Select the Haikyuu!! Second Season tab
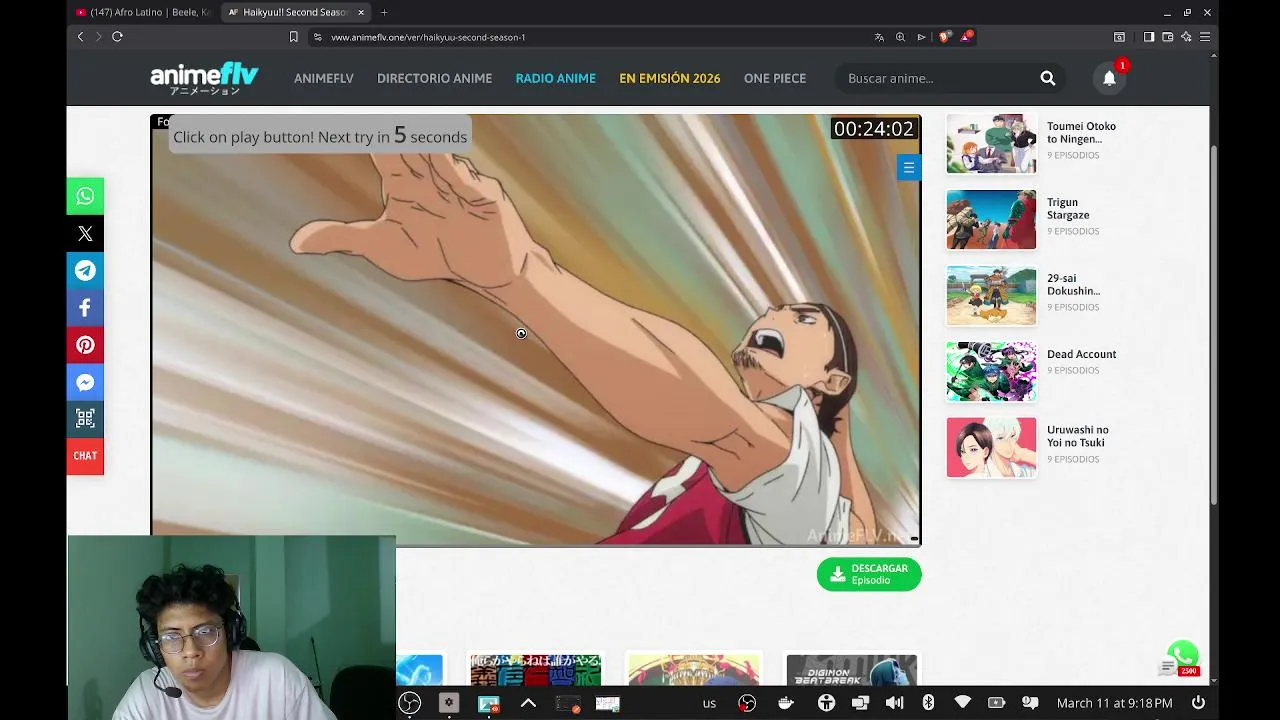Image resolution: width=1280 pixels, height=720 pixels. click(296, 12)
